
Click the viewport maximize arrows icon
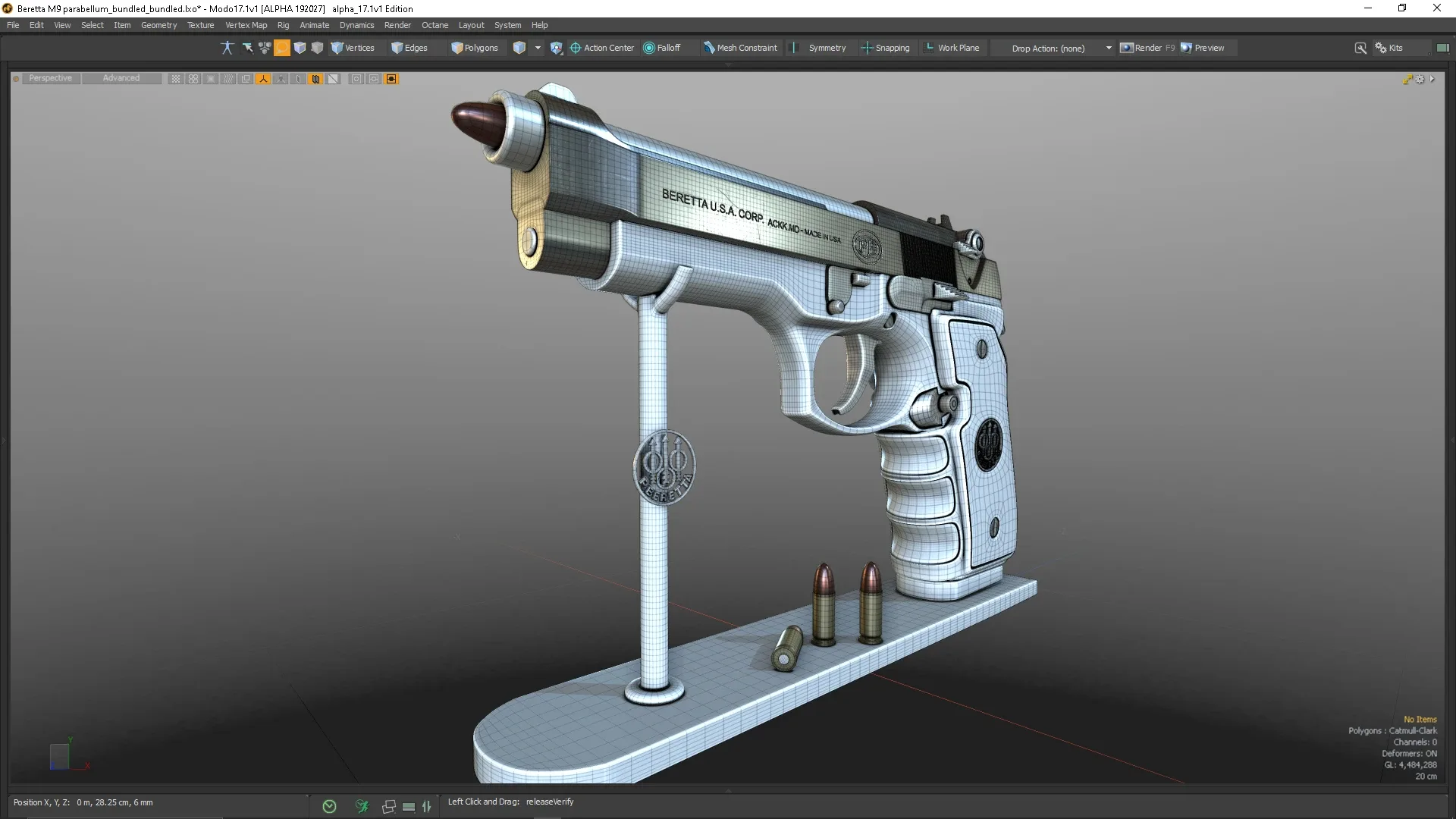pos(1408,79)
